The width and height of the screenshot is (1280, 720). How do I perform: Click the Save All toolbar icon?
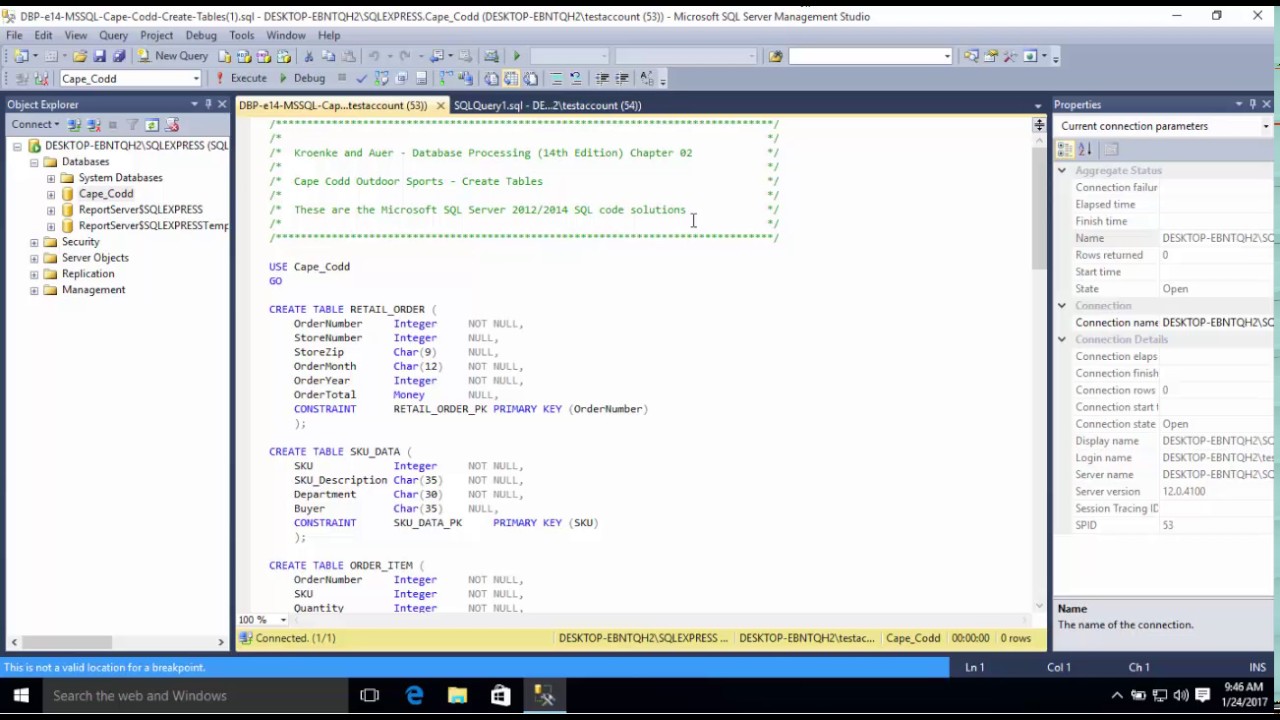coord(119,56)
